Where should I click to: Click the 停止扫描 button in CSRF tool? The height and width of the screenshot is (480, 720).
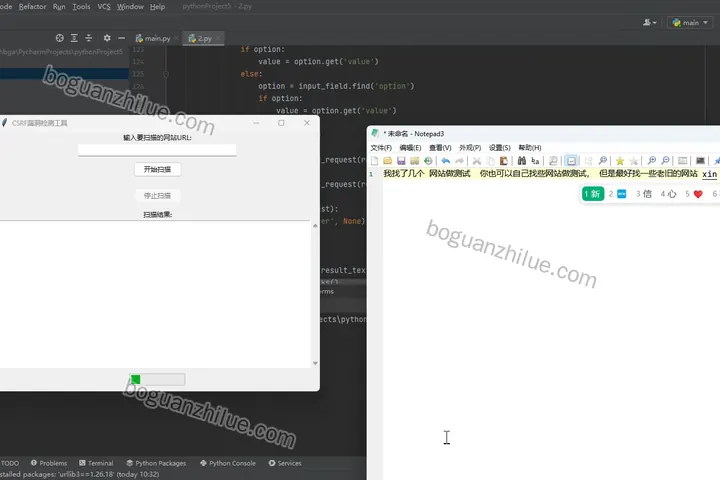click(158, 196)
